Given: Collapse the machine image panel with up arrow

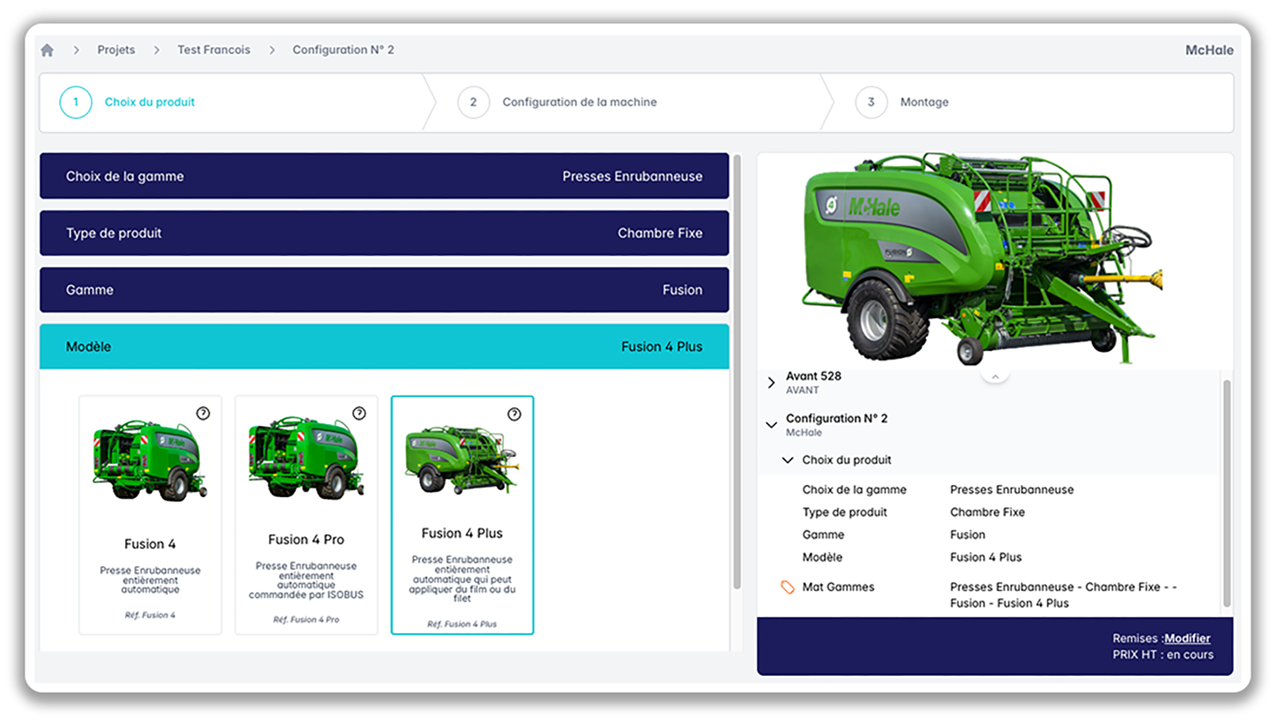Looking at the screenshot, I should coord(995,376).
